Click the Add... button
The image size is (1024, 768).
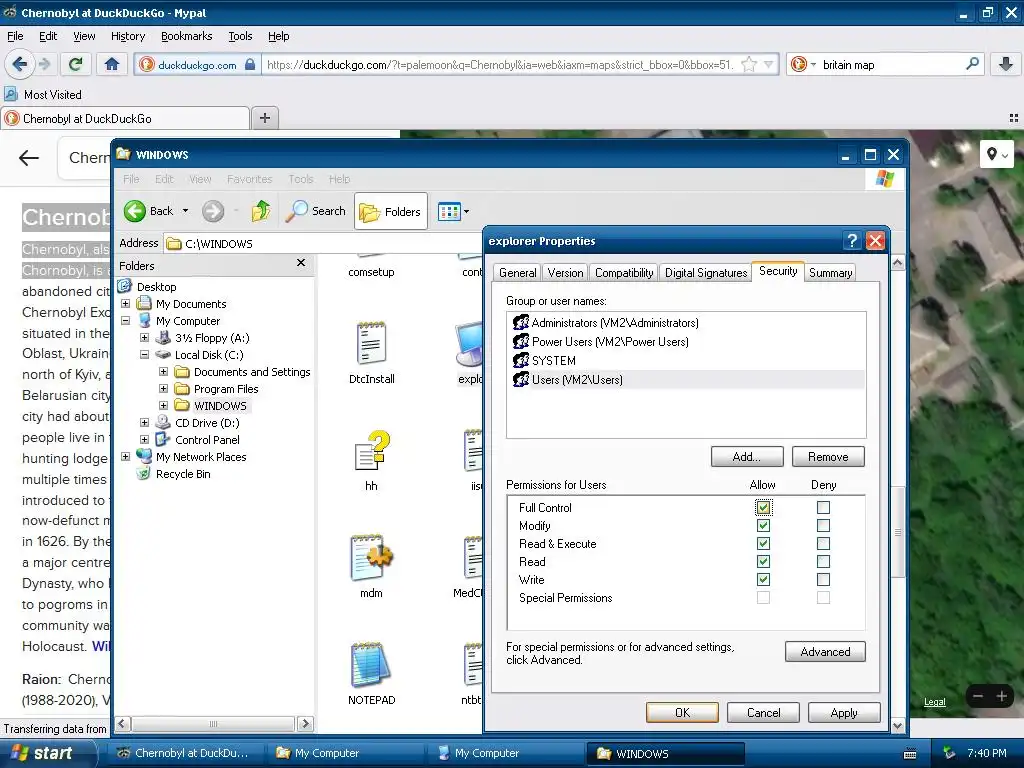coord(746,456)
